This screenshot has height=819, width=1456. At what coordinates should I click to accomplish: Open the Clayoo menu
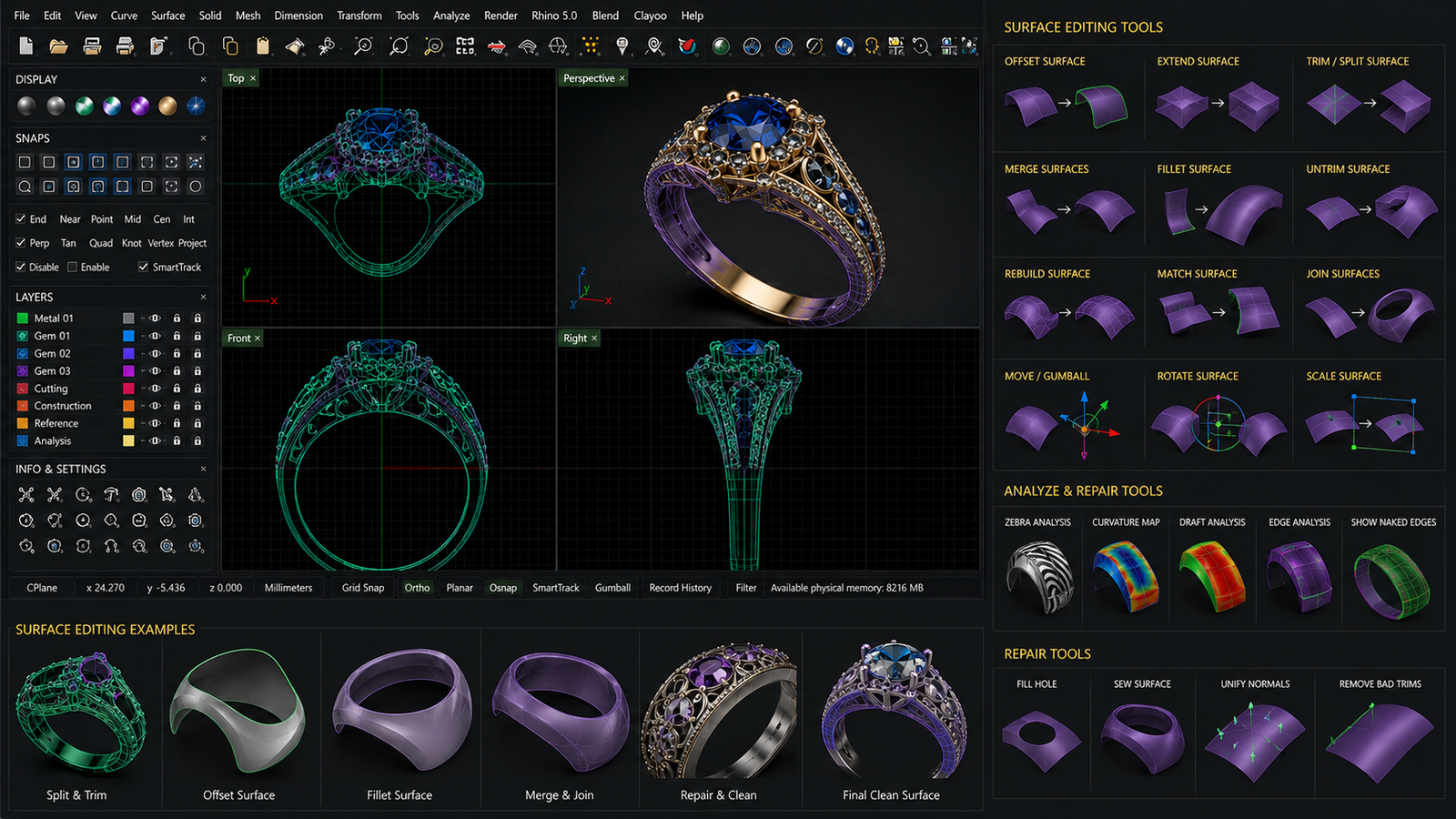click(650, 15)
